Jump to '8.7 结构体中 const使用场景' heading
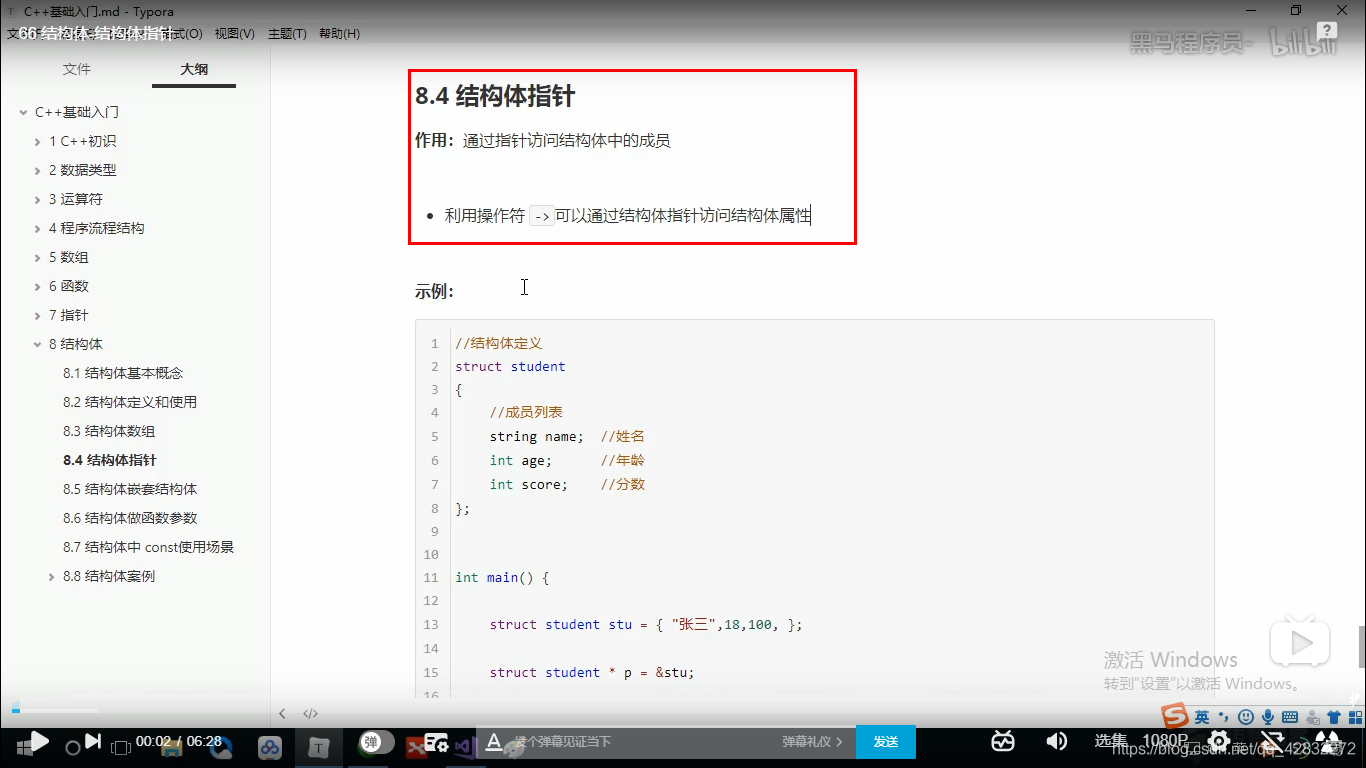Image resolution: width=1366 pixels, height=768 pixels. (148, 547)
